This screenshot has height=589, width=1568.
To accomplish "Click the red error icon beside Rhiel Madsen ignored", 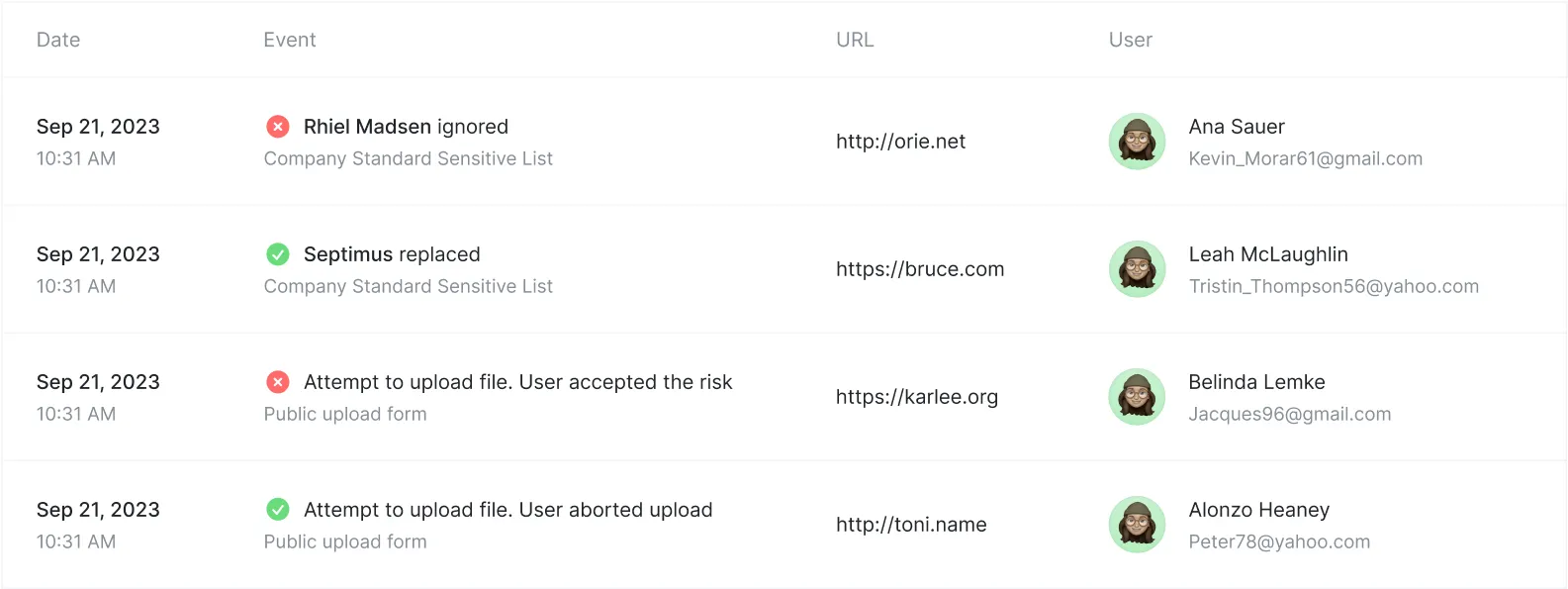I will click(x=278, y=127).
